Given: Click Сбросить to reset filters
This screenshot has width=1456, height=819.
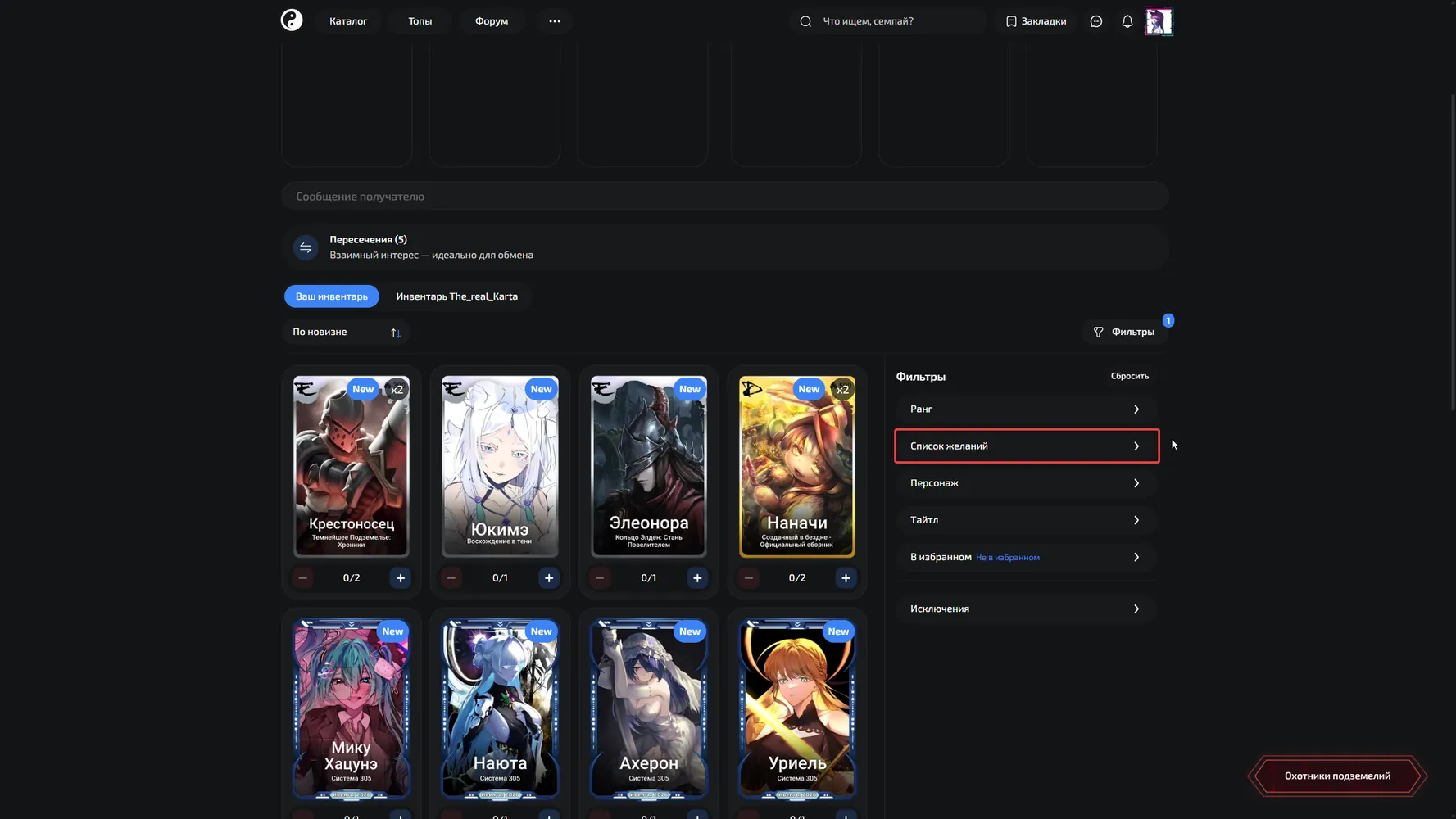Looking at the screenshot, I should tap(1129, 376).
